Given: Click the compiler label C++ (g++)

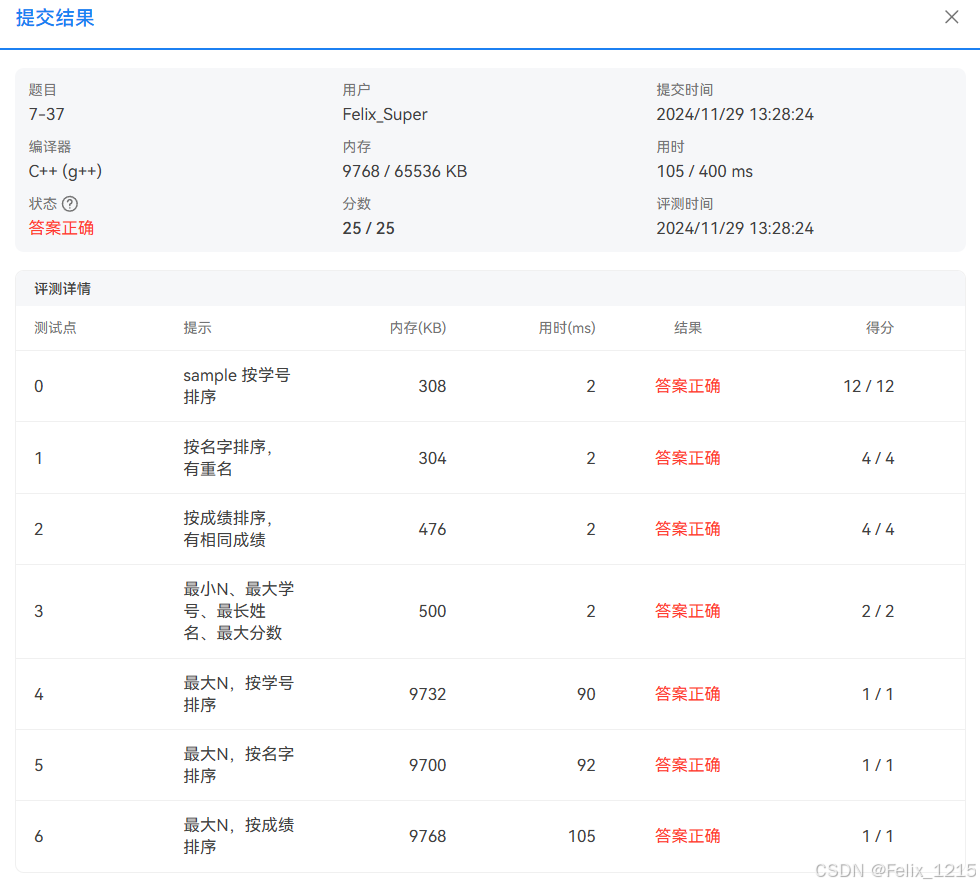Looking at the screenshot, I should coord(70,171).
